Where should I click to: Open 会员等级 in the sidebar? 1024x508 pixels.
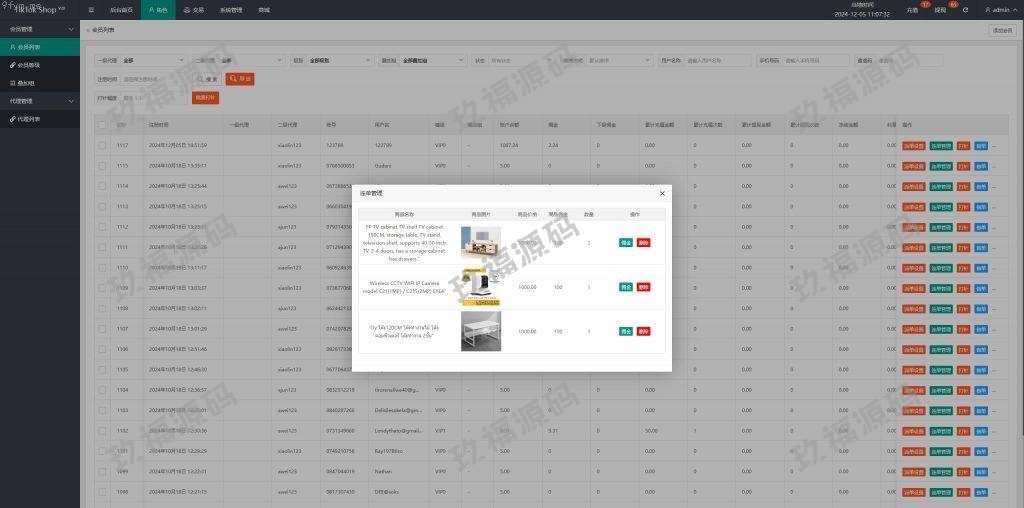pos(28,65)
